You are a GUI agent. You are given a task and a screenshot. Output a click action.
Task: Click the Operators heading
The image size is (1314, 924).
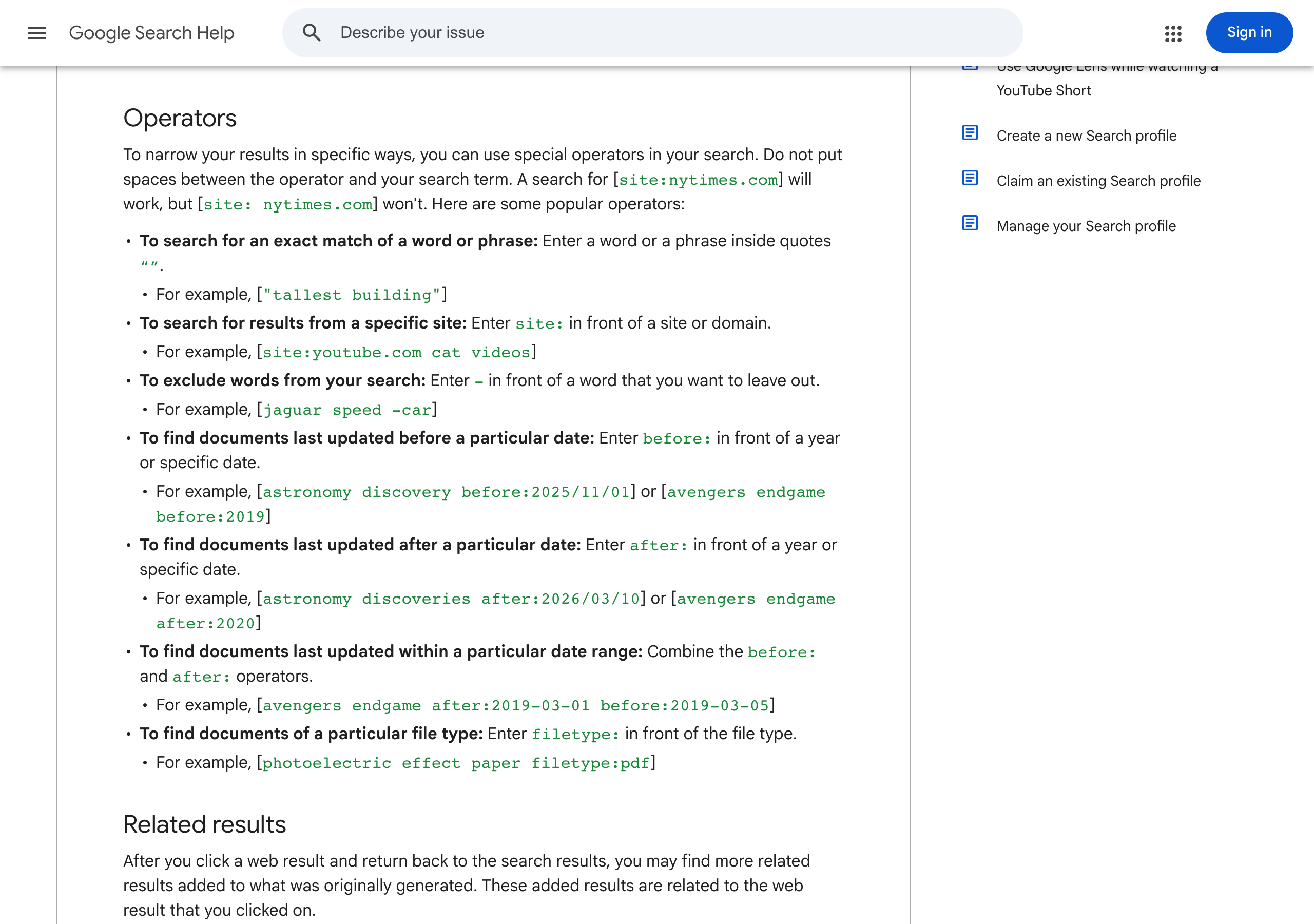coord(180,118)
